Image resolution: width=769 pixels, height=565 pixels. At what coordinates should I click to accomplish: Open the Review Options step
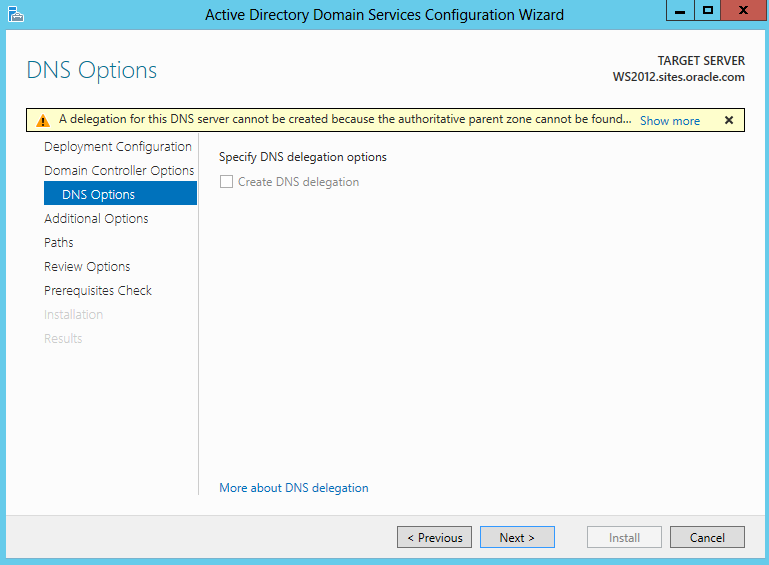(87, 267)
